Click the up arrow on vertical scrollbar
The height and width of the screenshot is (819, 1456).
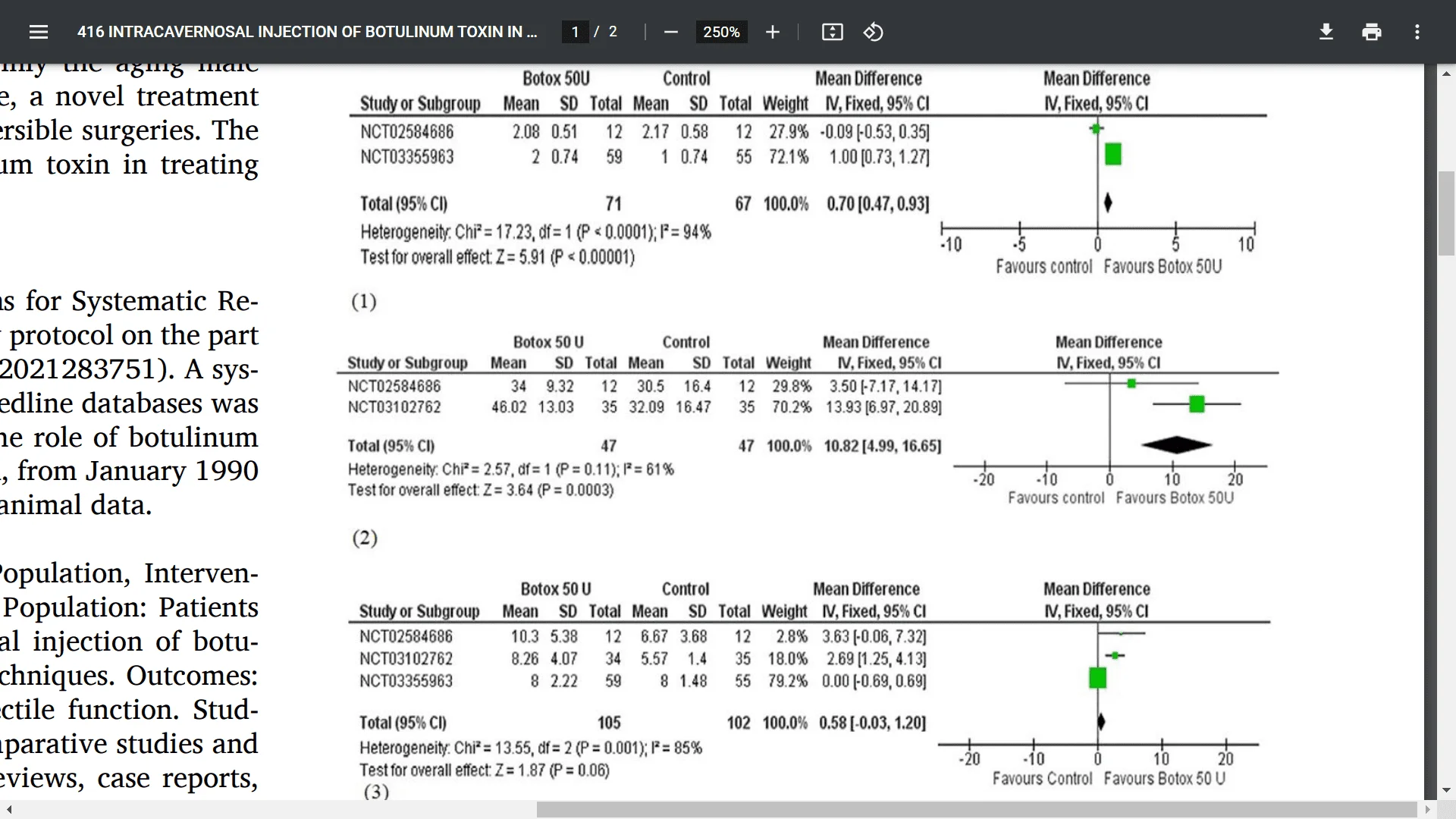coord(1447,72)
